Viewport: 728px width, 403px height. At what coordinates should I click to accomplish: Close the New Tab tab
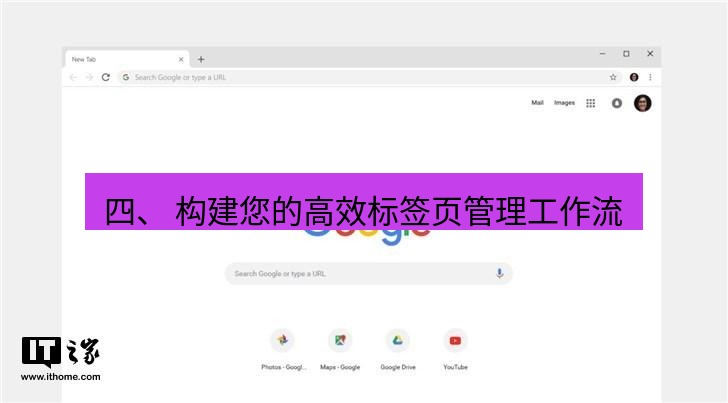(181, 59)
